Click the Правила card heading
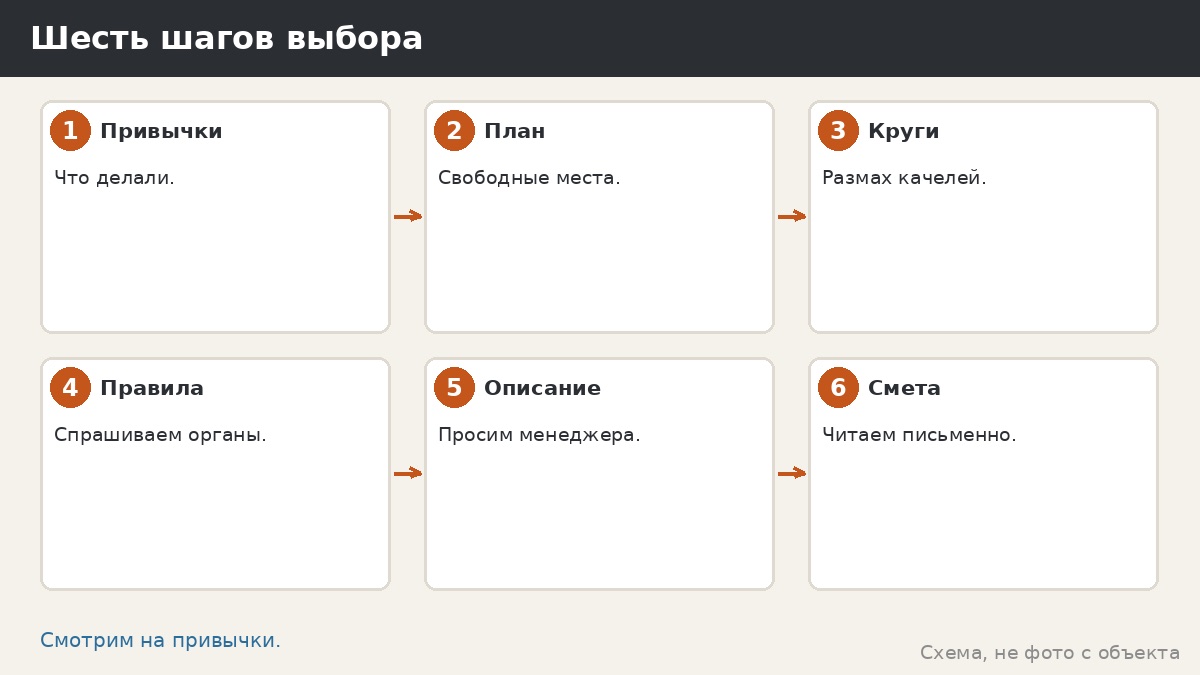 152,388
